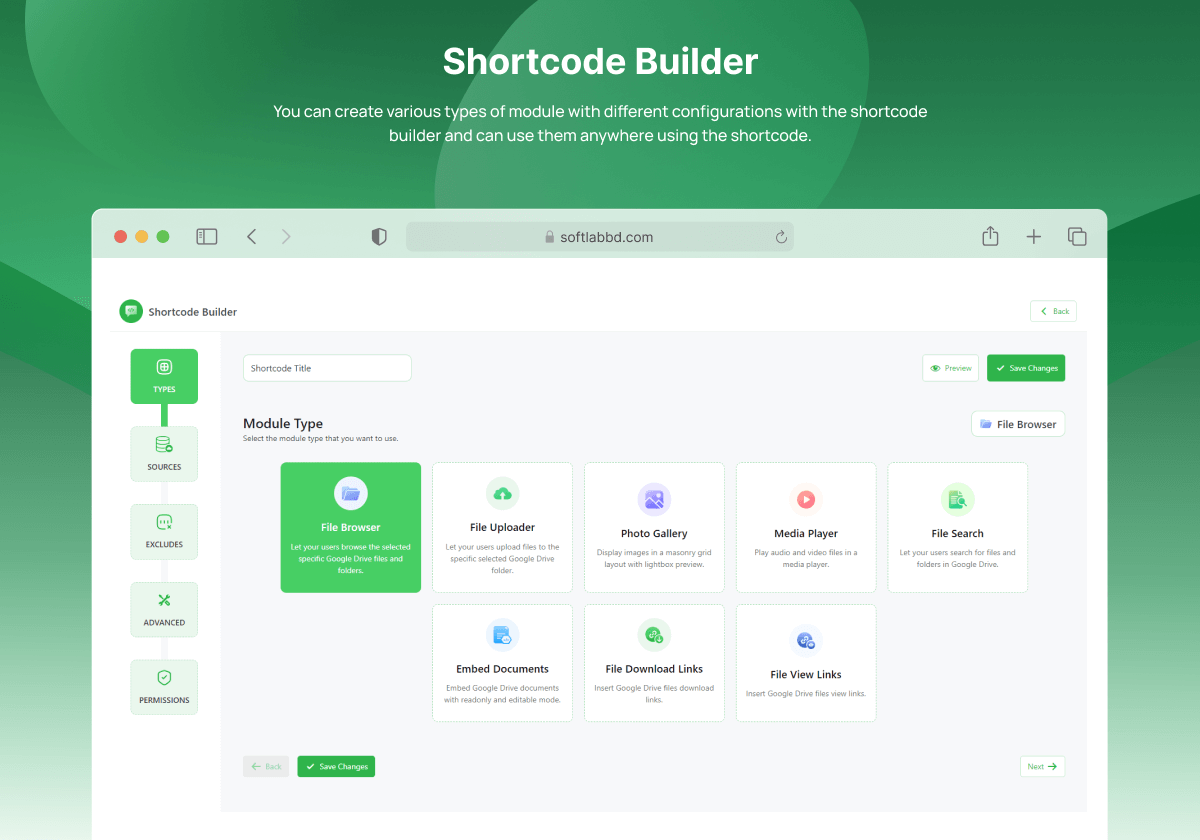1200x840 pixels.
Task: Focus the Shortcode Title input field
Action: (327, 368)
